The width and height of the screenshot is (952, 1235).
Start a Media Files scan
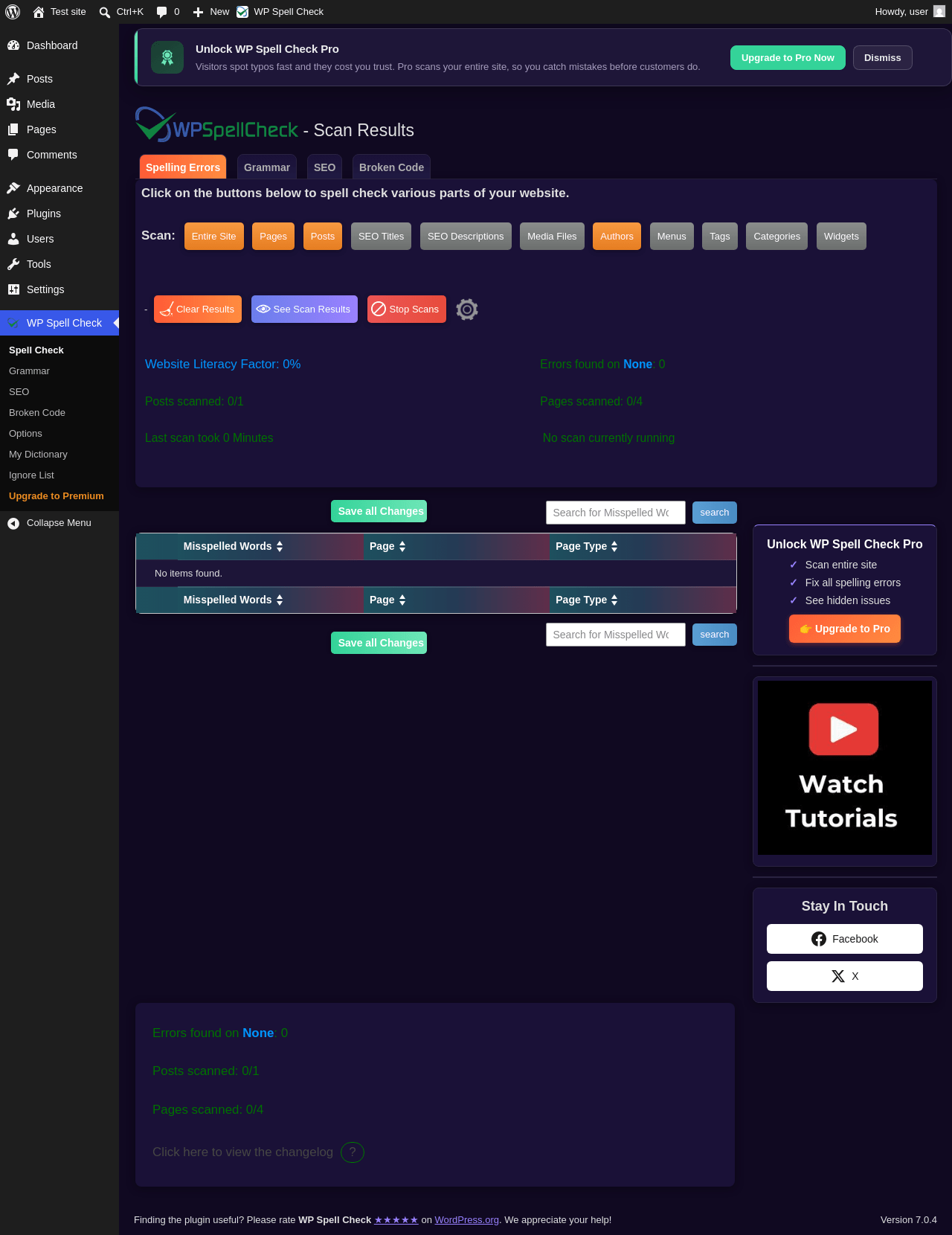(552, 237)
